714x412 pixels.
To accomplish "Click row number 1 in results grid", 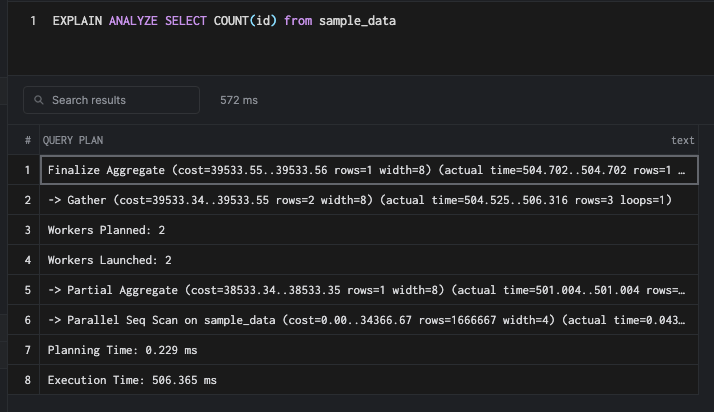I will coord(28,170).
